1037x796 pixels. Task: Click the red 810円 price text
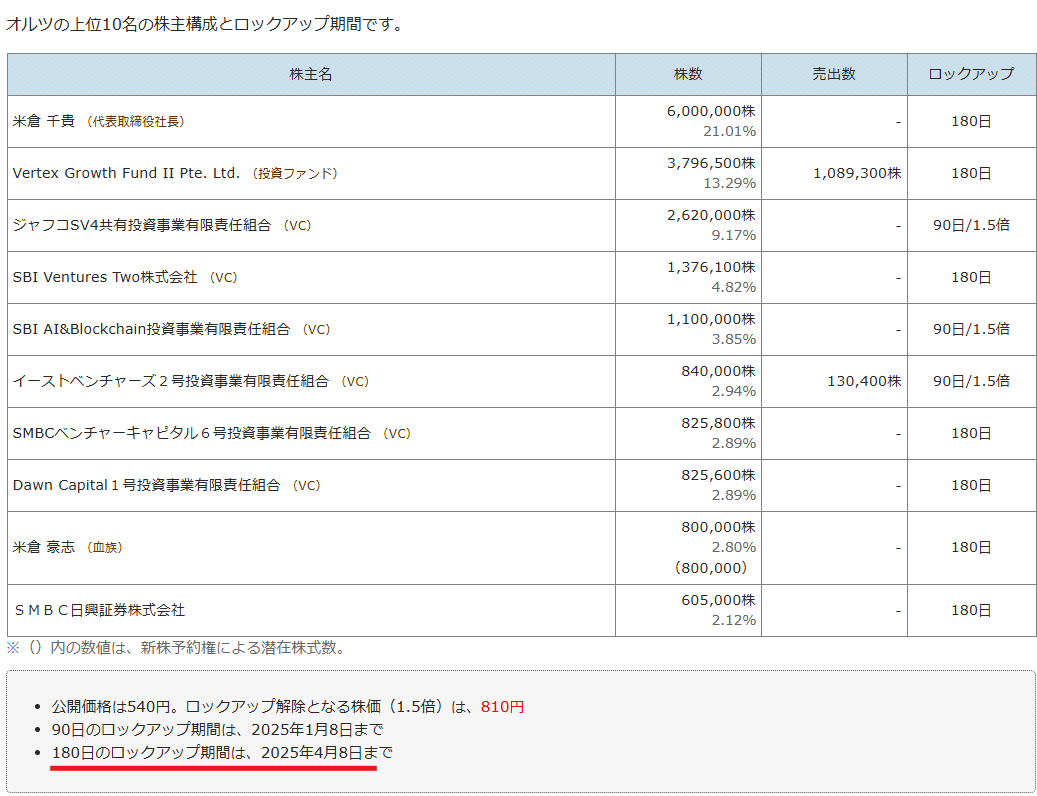(503, 707)
